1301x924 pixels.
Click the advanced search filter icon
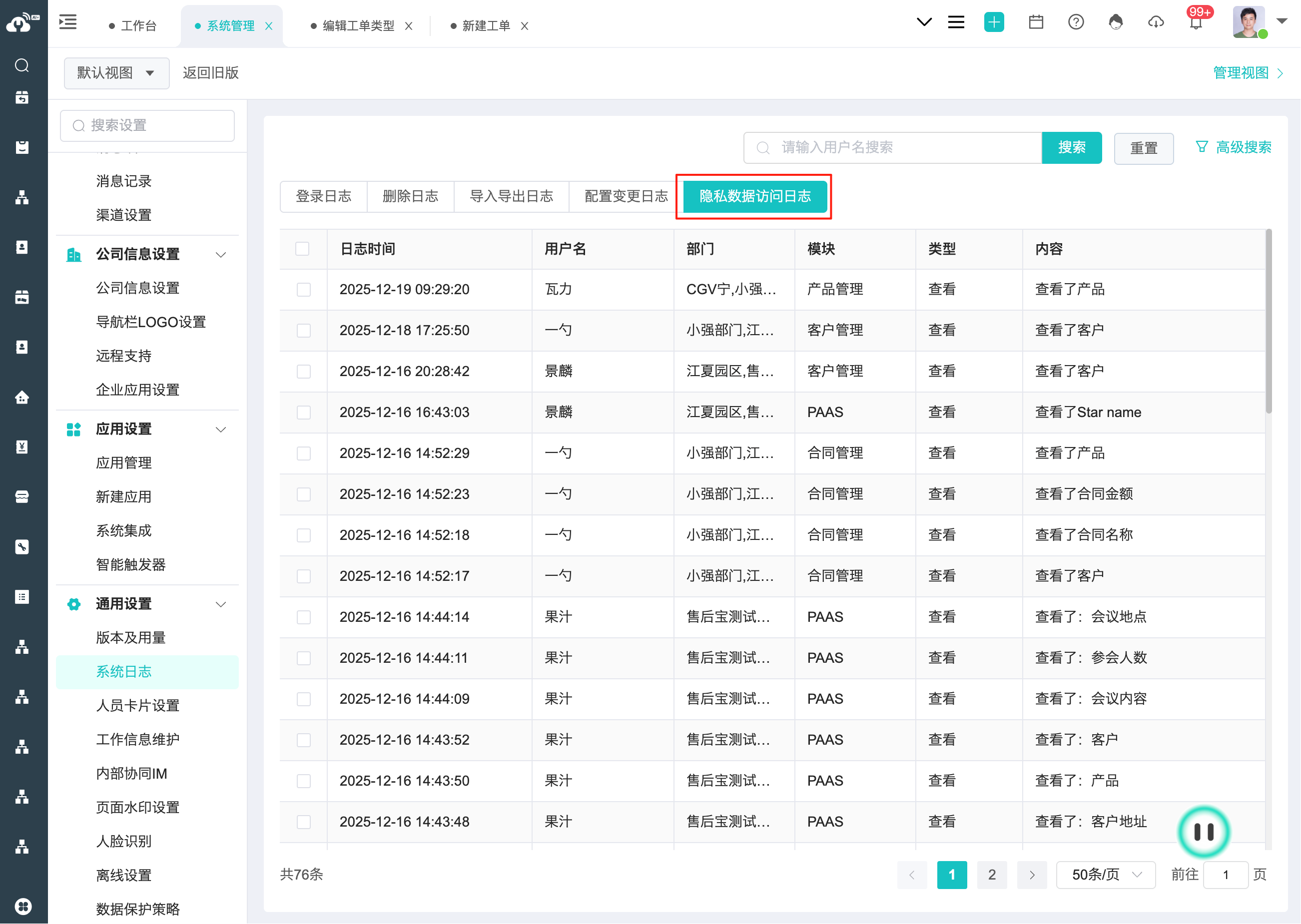click(1202, 147)
